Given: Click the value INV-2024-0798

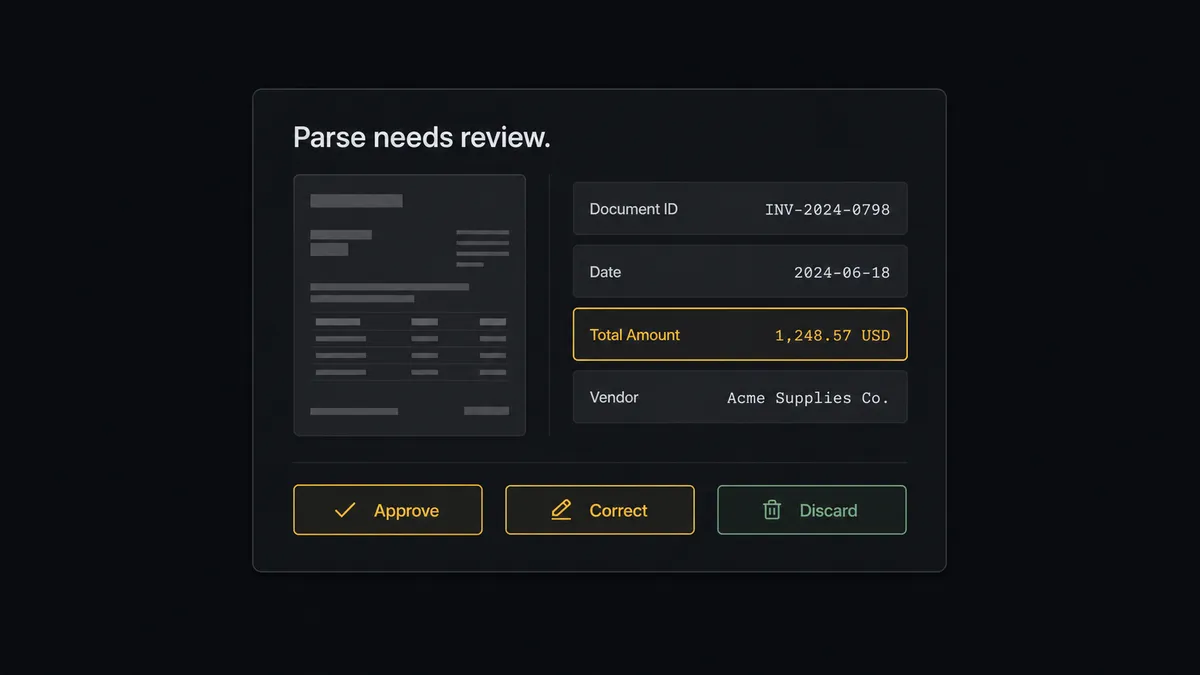Looking at the screenshot, I should tap(827, 210).
